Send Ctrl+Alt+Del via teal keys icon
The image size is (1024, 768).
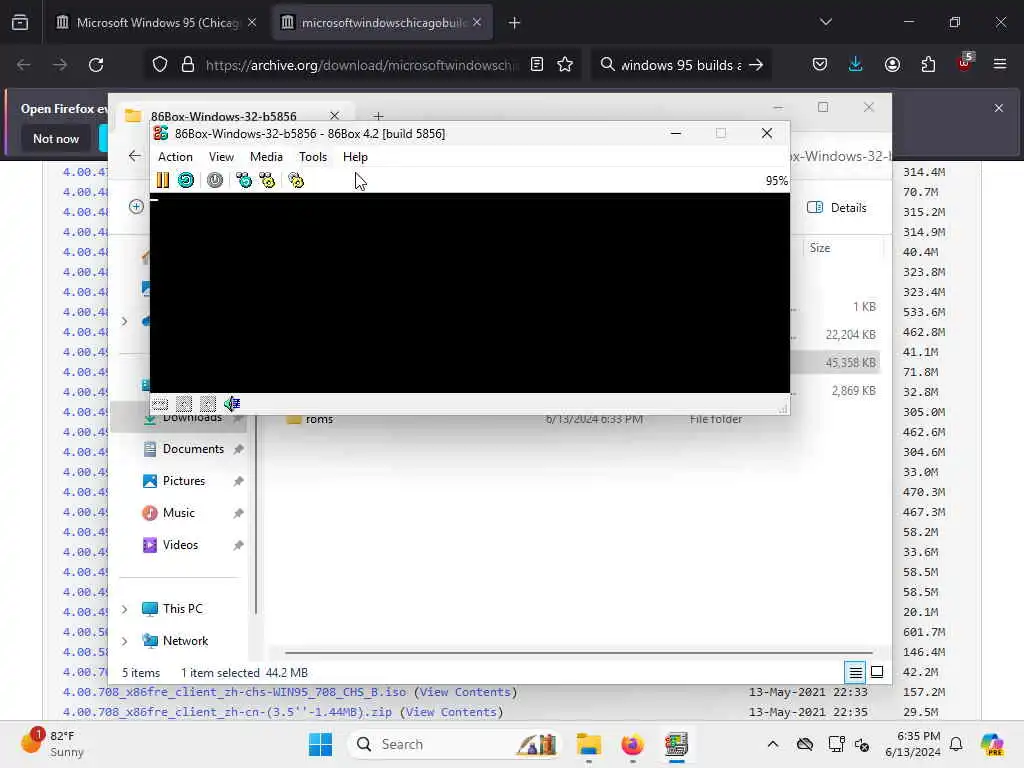click(244, 180)
